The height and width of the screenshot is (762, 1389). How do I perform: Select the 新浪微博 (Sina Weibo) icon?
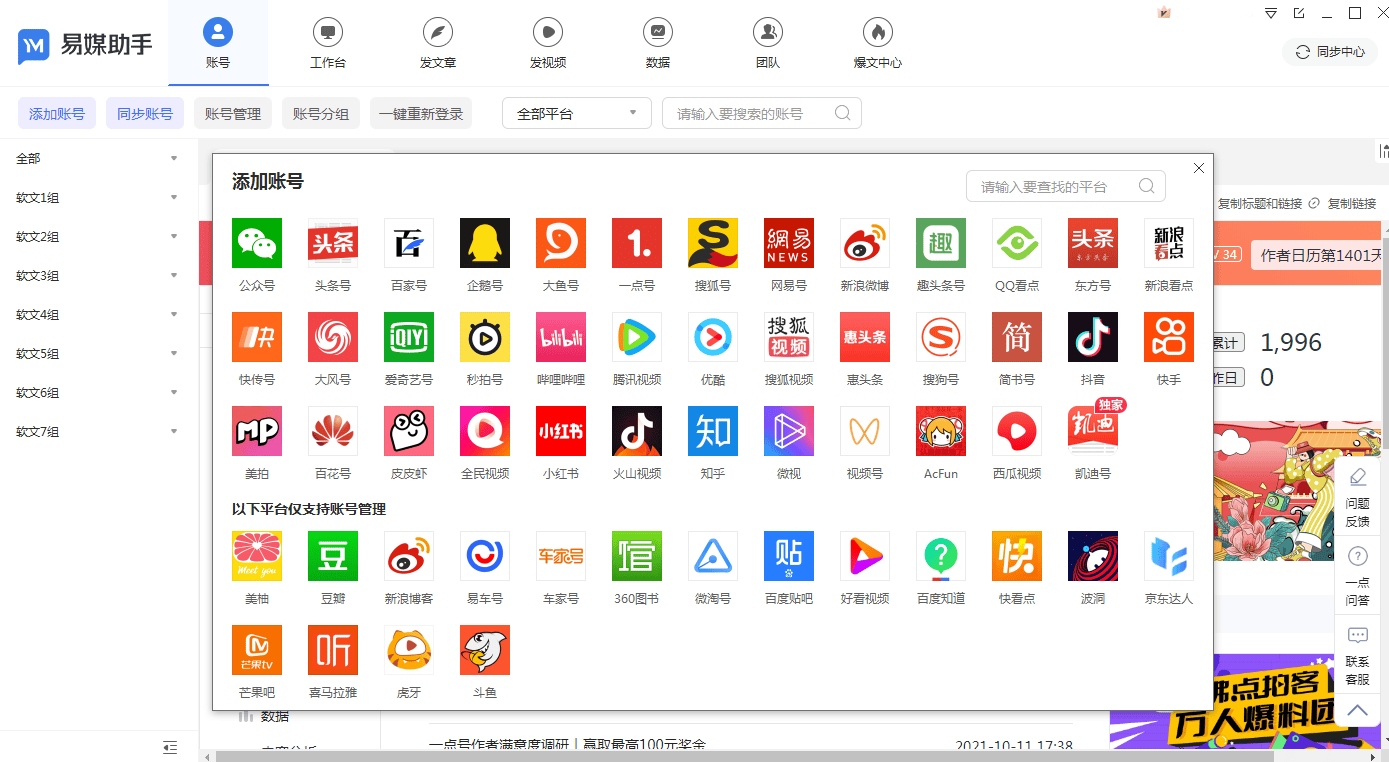[x=864, y=242]
